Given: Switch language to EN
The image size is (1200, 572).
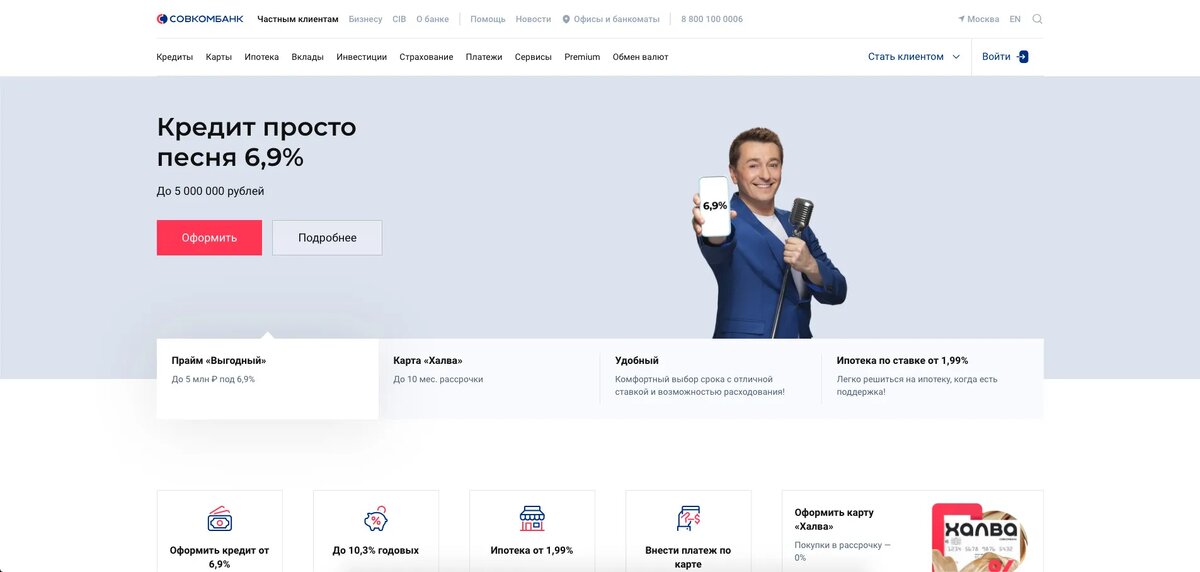Looking at the screenshot, I should coord(1015,19).
